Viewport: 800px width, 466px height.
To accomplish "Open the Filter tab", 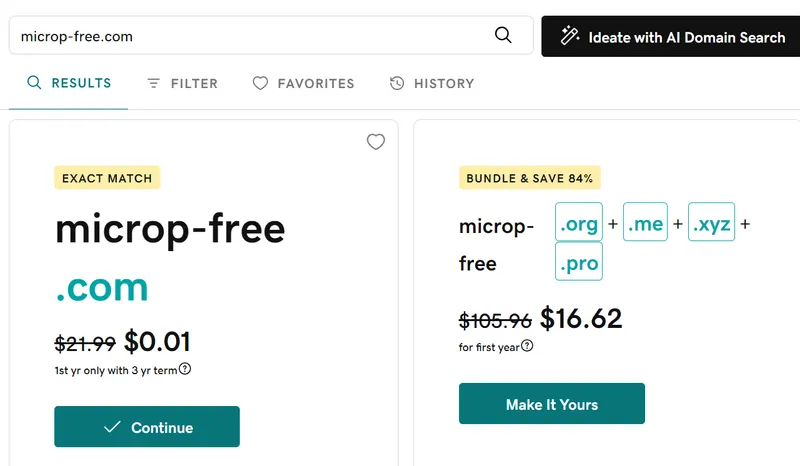I will click(x=182, y=83).
